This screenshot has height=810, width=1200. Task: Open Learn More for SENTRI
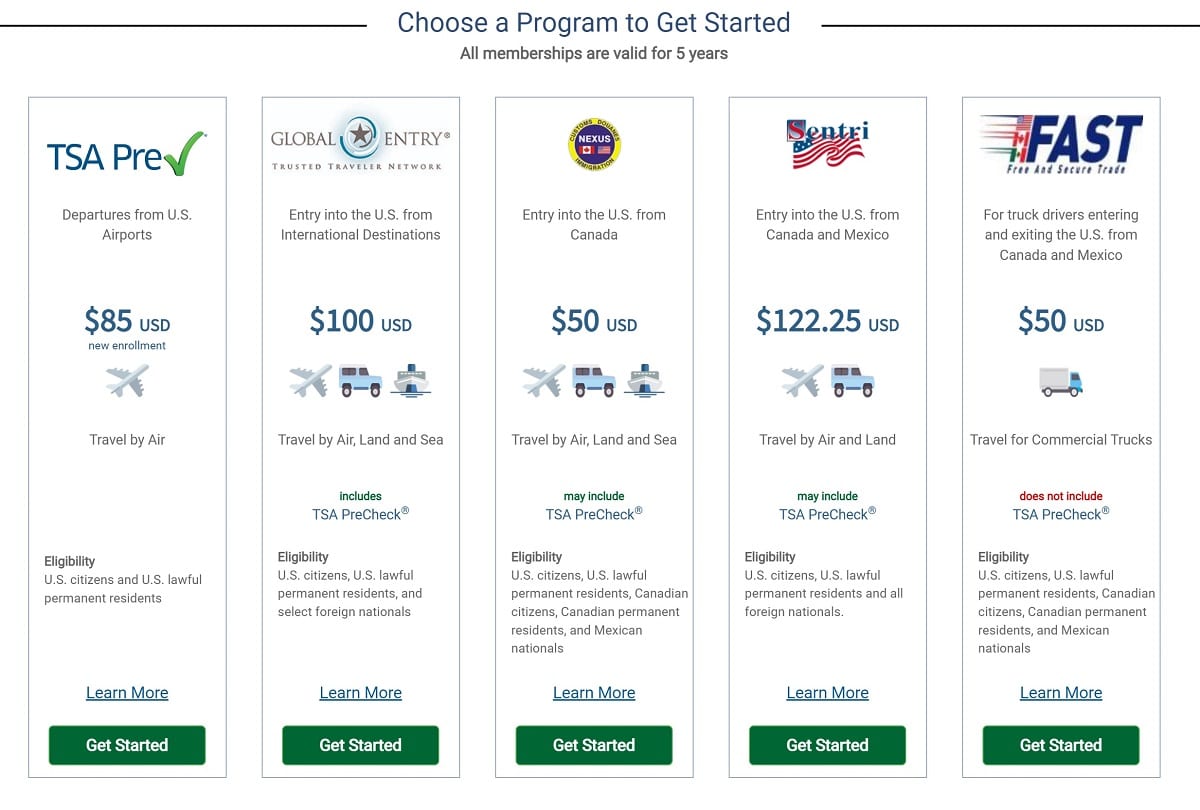coord(827,692)
